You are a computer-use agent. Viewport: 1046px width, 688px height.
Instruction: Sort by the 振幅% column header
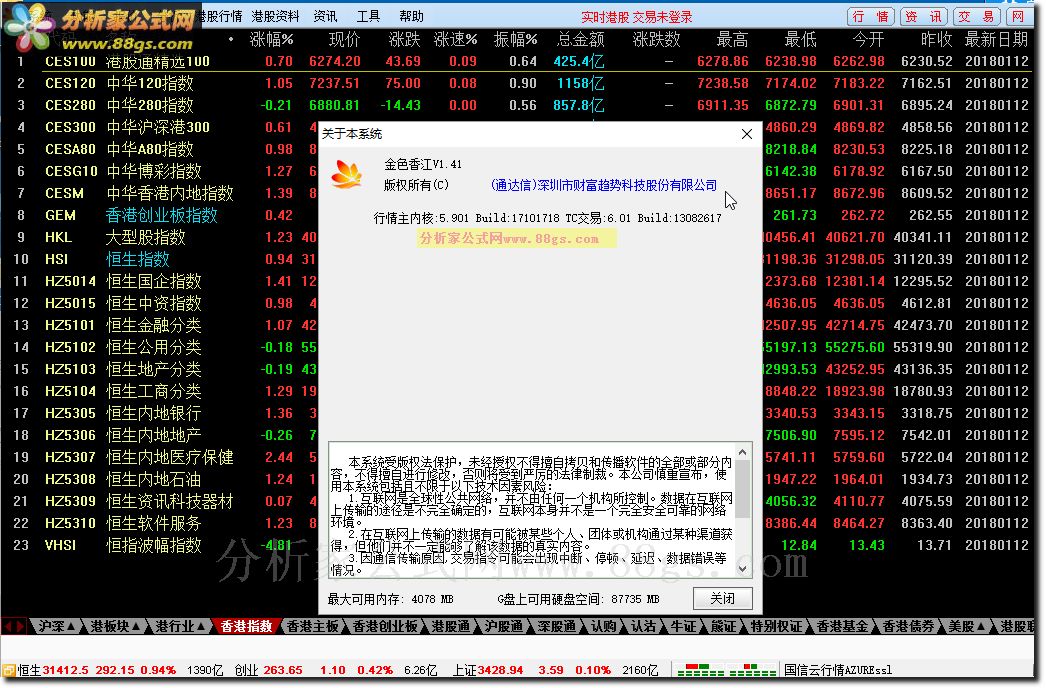[x=515, y=40]
